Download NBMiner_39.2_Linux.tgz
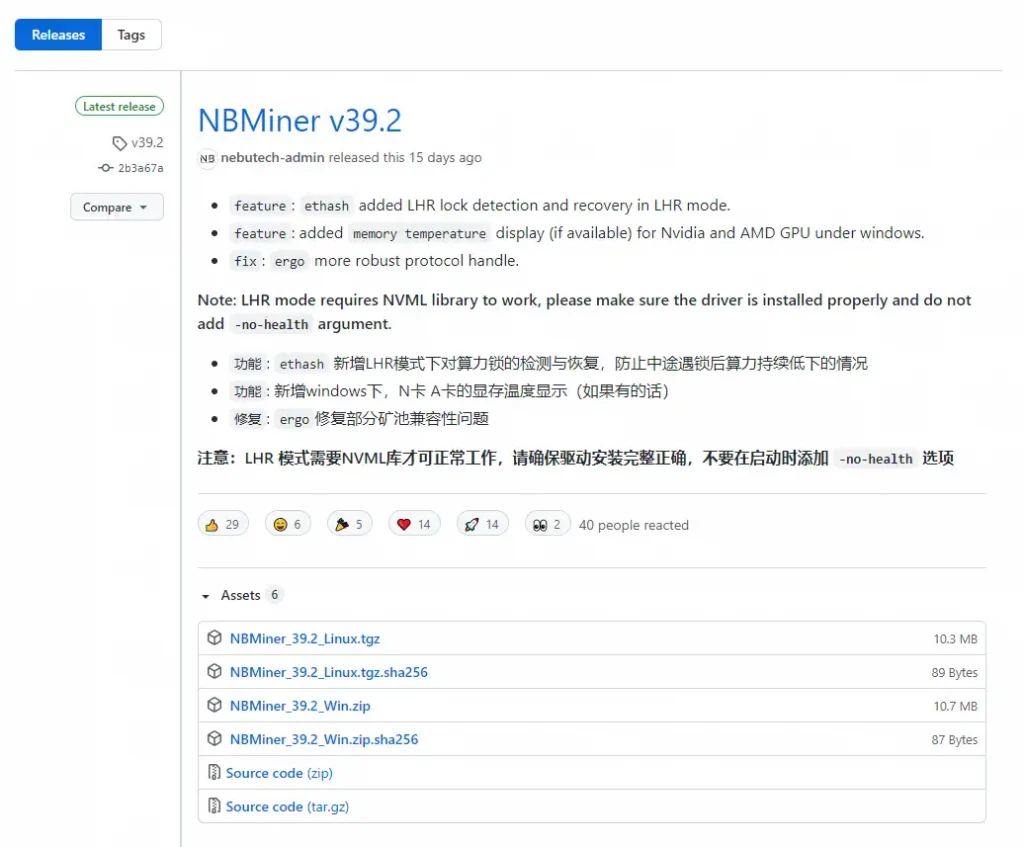 pyautogui.click(x=304, y=638)
